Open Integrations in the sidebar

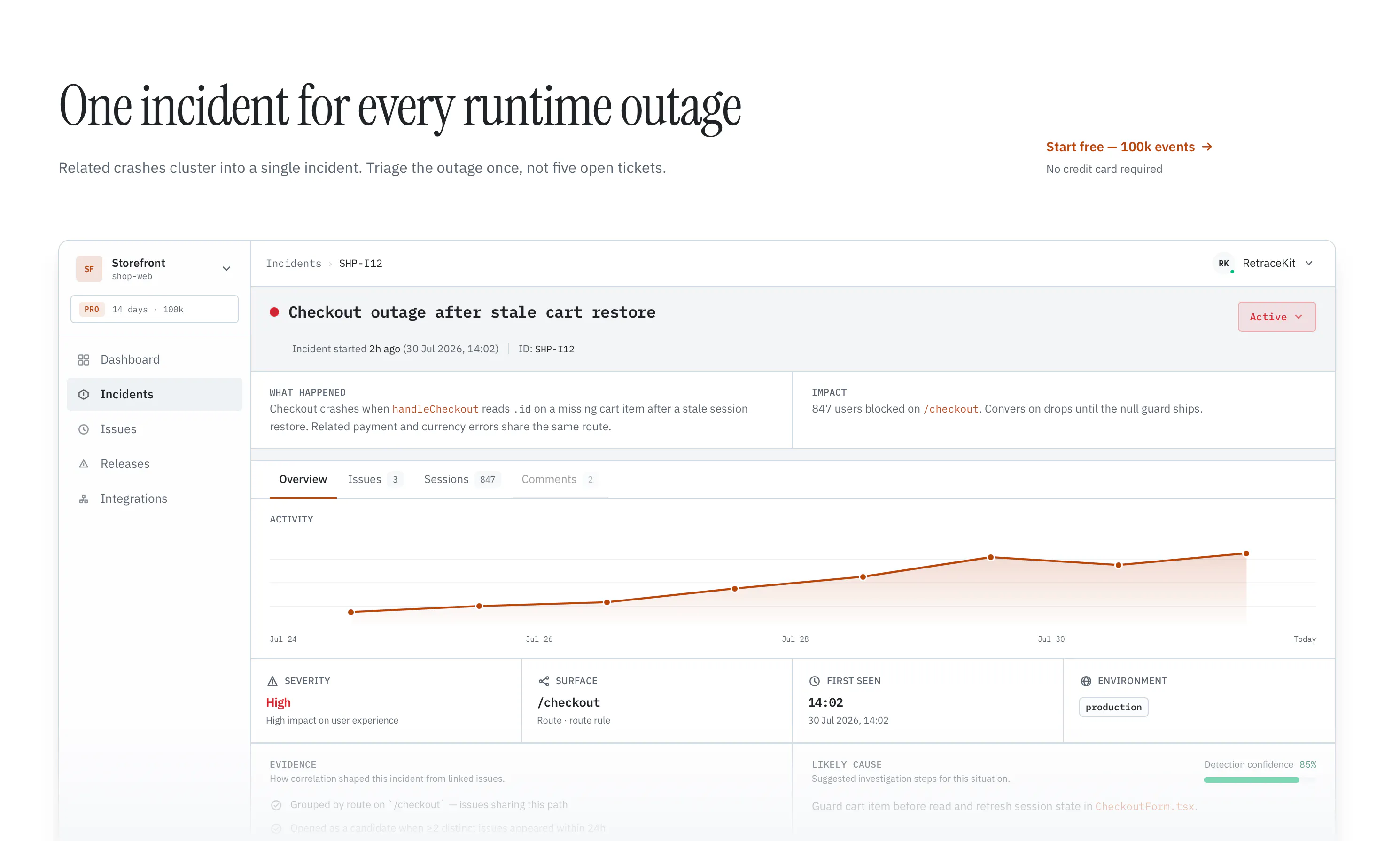pyautogui.click(x=154, y=498)
